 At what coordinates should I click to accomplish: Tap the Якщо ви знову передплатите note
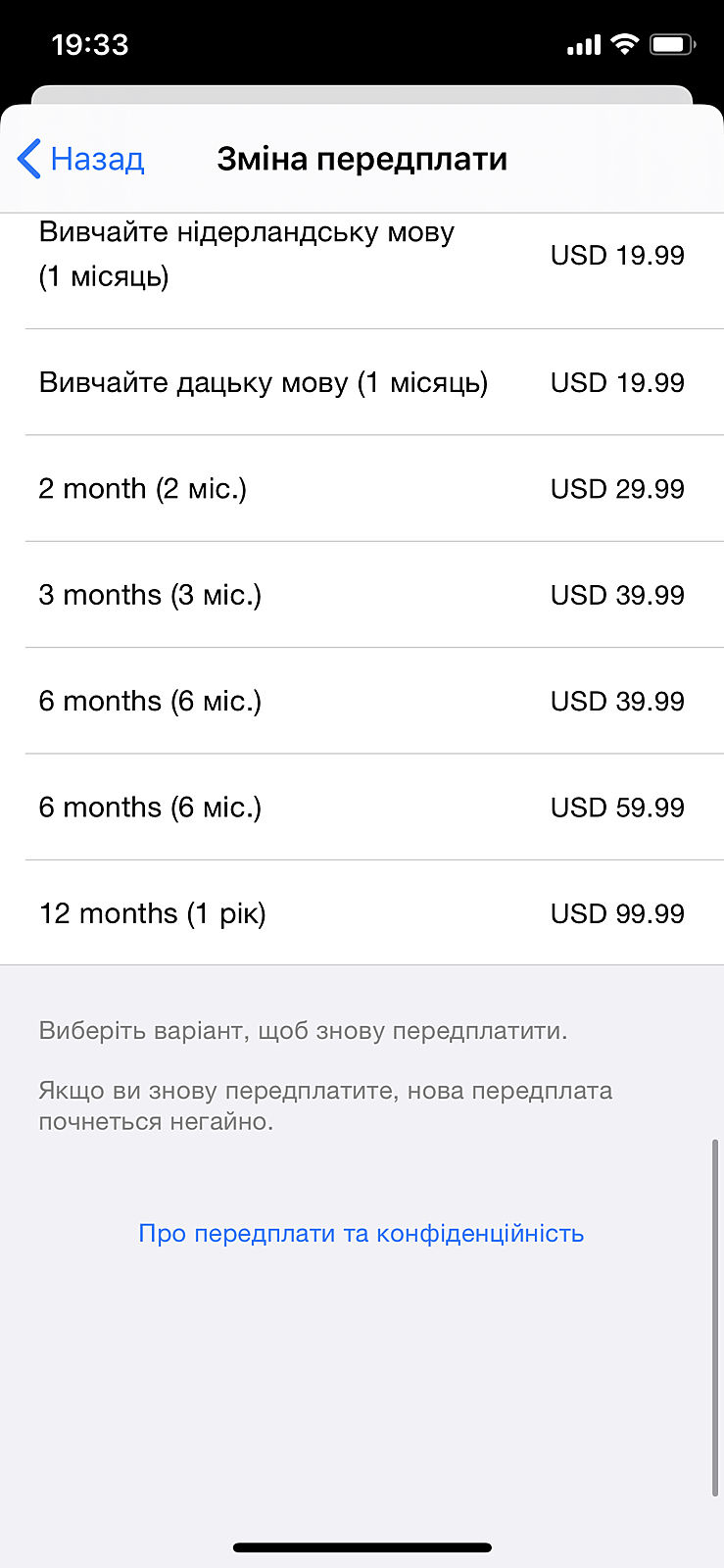(325, 1106)
